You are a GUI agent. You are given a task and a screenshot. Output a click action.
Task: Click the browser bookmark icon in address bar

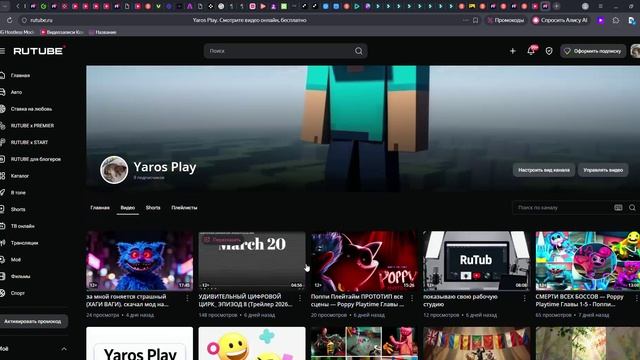click(x=476, y=20)
